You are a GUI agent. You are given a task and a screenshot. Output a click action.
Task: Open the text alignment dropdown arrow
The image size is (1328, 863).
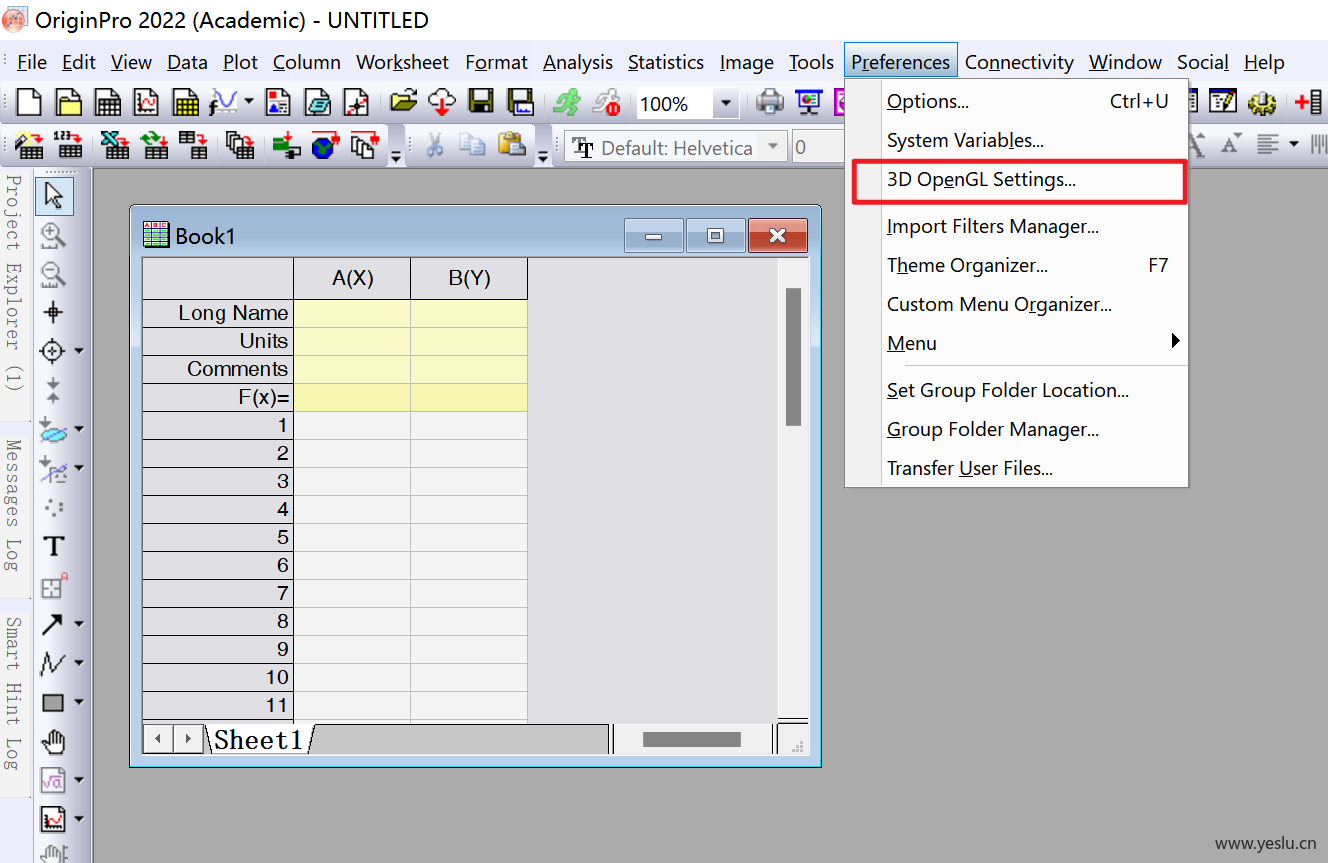coord(1294,146)
